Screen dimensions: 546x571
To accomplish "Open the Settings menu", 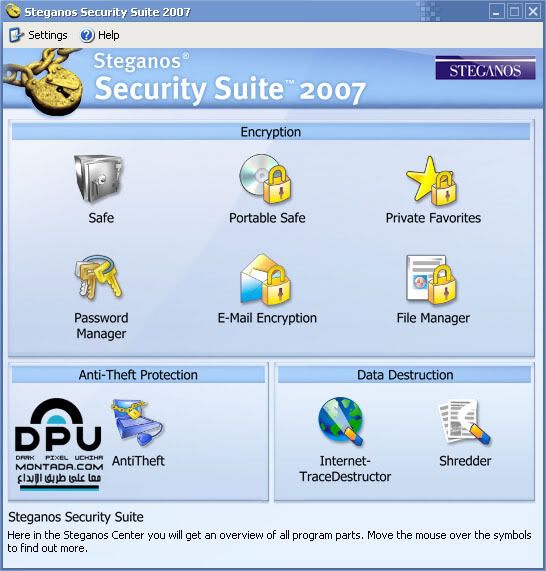I will 38,35.
